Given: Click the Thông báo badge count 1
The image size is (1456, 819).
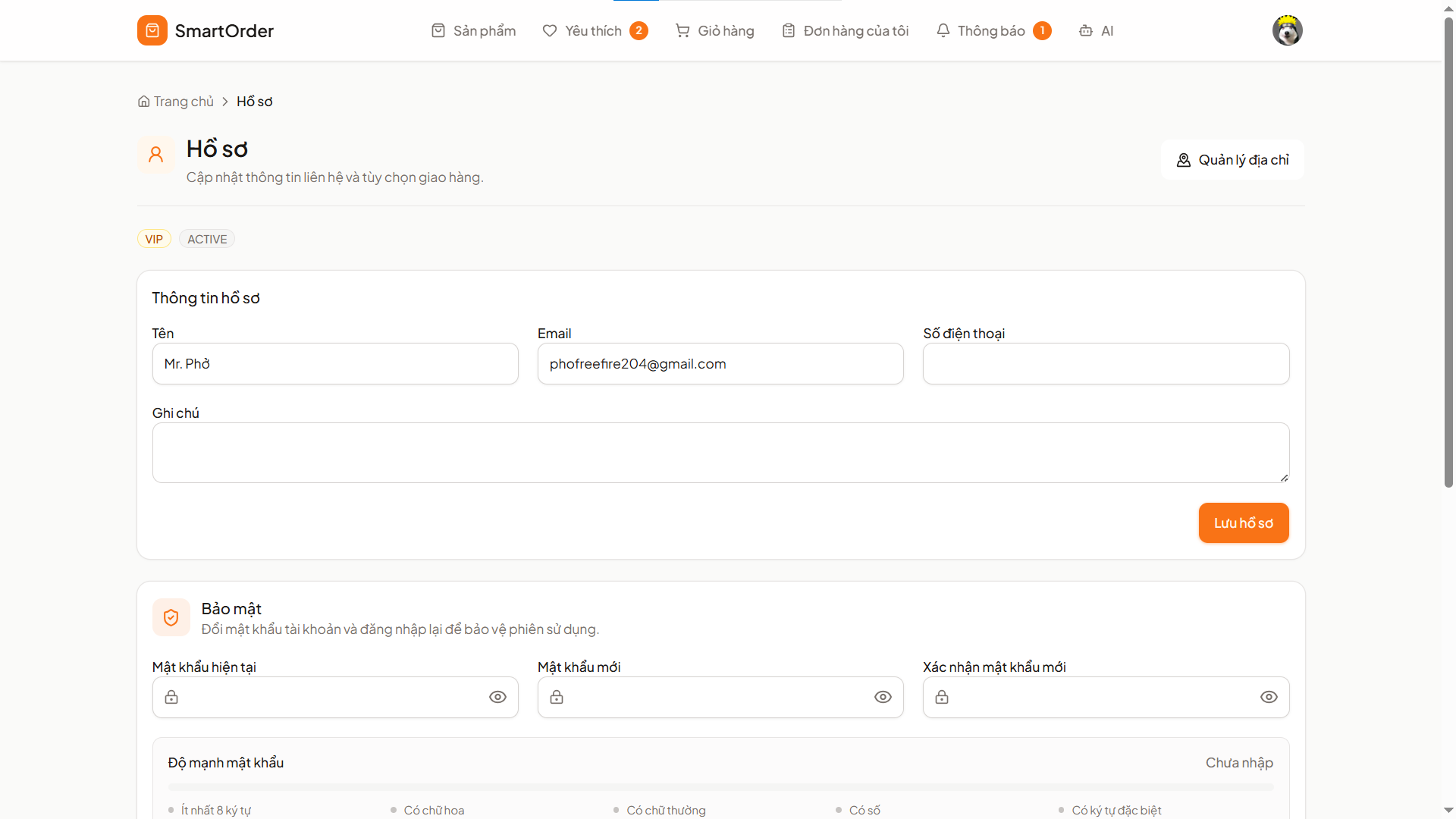Looking at the screenshot, I should (x=1043, y=30).
